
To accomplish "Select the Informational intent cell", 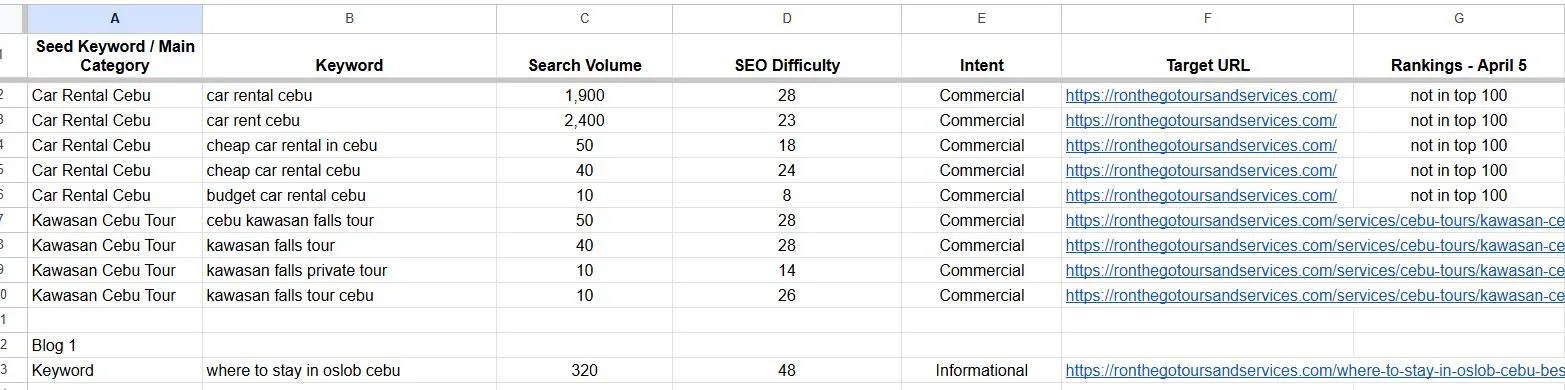I will tap(982, 371).
